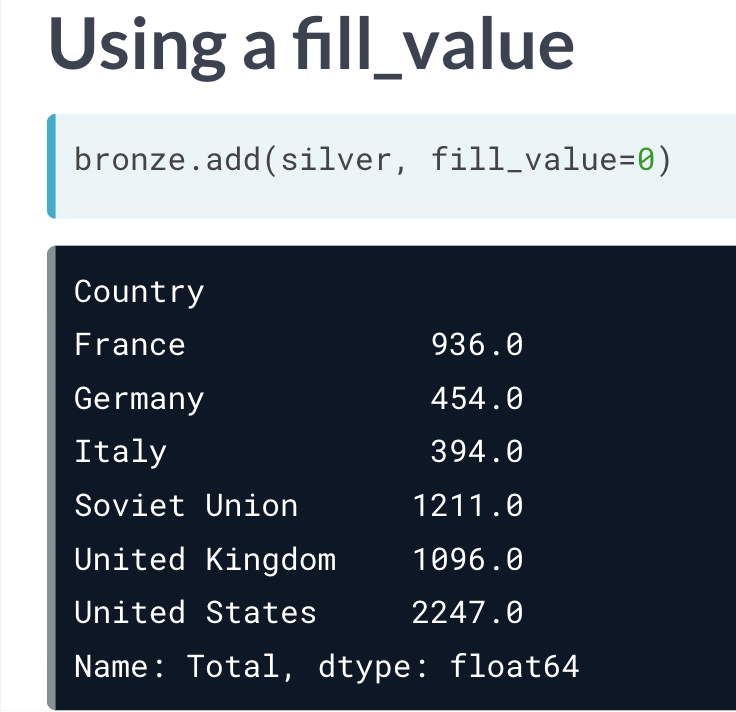736x712 pixels.
Task: Select the France row label
Action: pyautogui.click(x=130, y=346)
